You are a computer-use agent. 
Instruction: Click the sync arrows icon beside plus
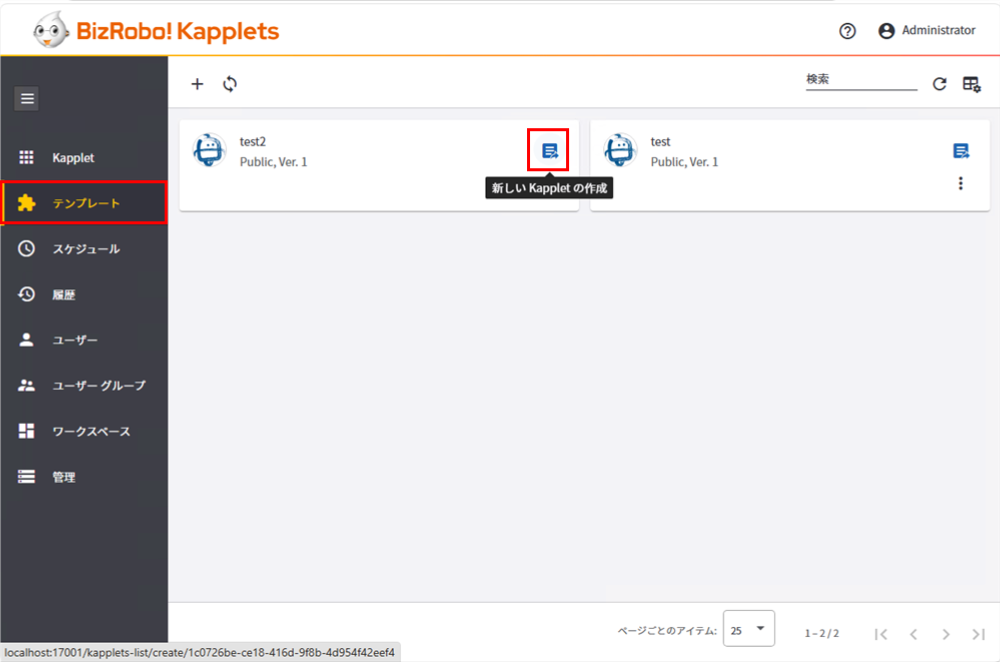pyautogui.click(x=230, y=84)
